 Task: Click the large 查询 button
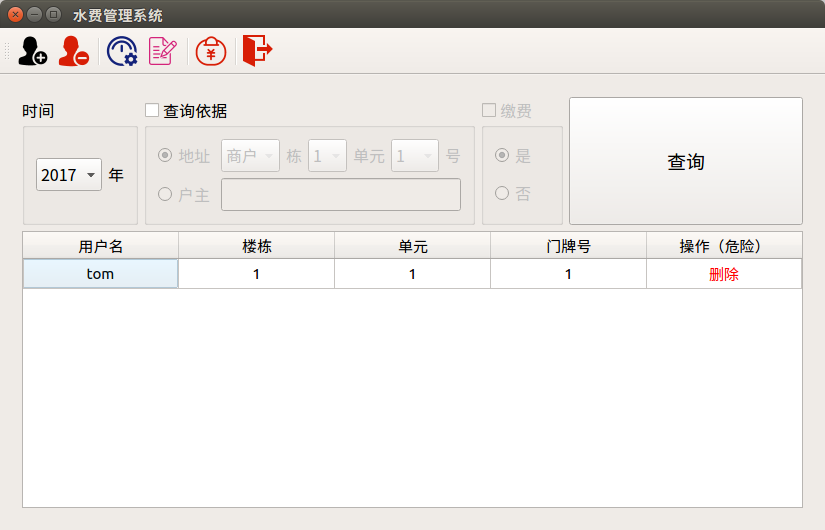[686, 161]
